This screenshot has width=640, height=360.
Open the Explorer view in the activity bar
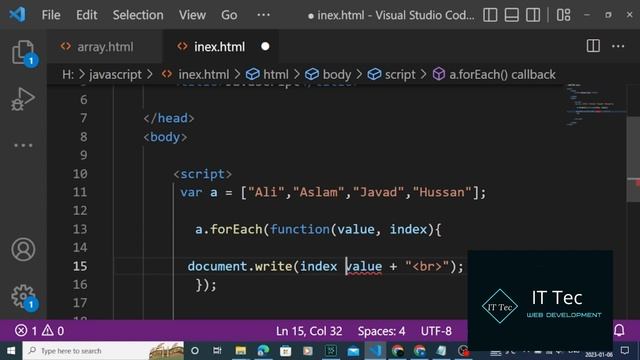tap(23, 52)
